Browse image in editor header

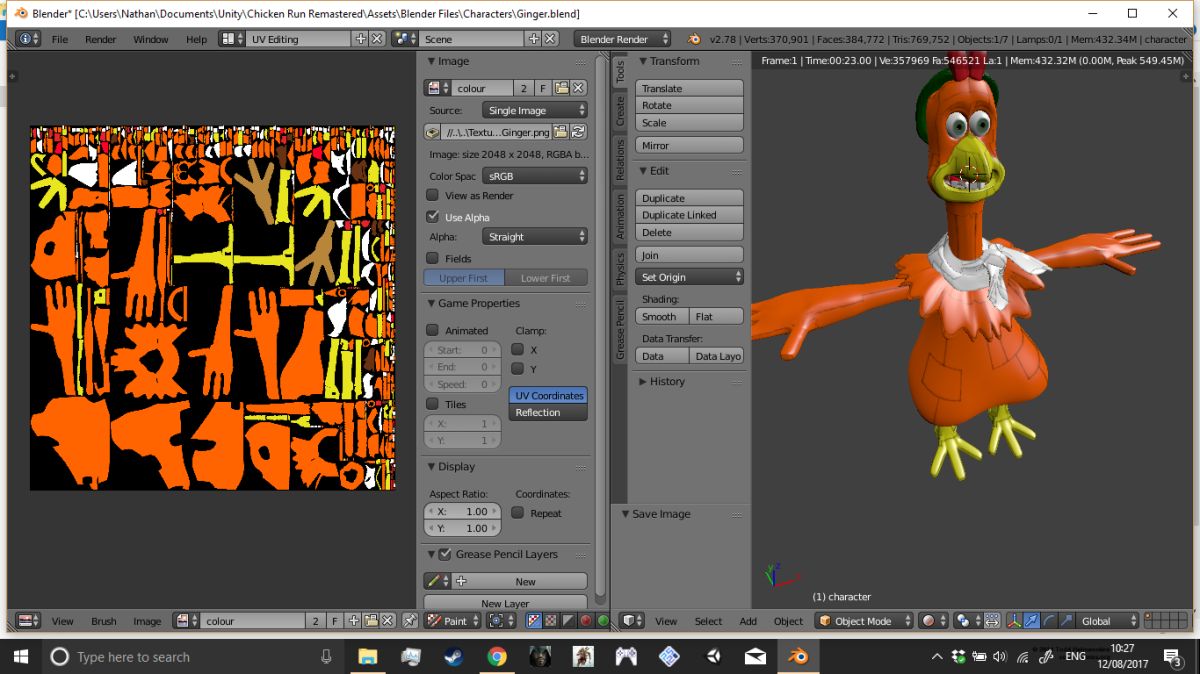coord(185,621)
